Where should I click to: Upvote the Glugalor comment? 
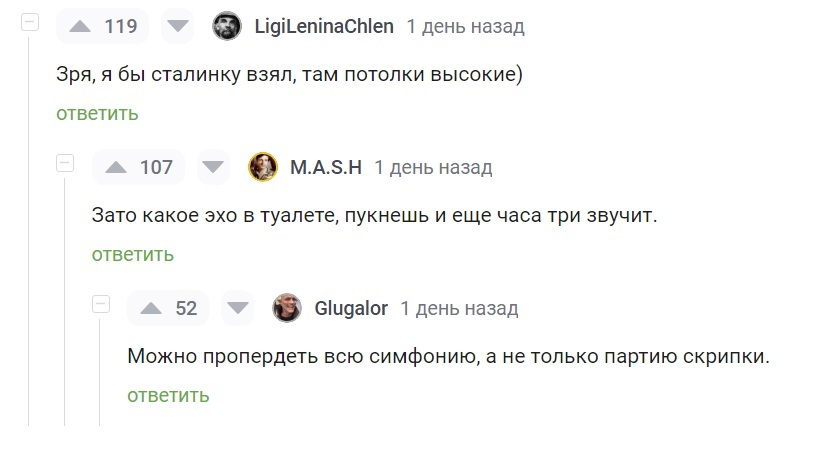152,308
